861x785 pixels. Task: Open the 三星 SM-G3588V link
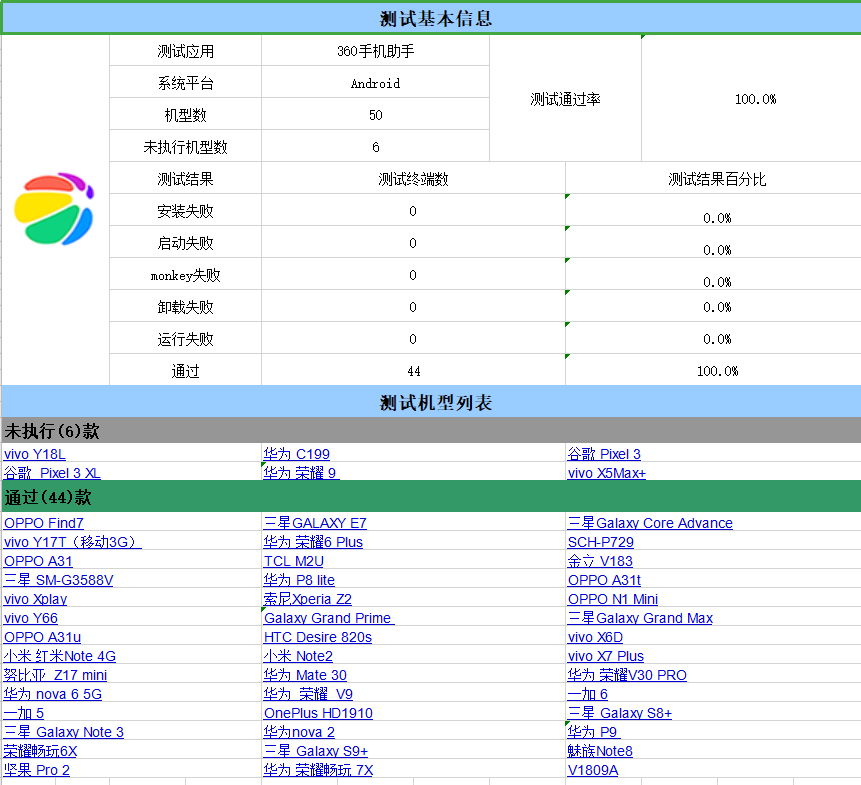point(58,580)
